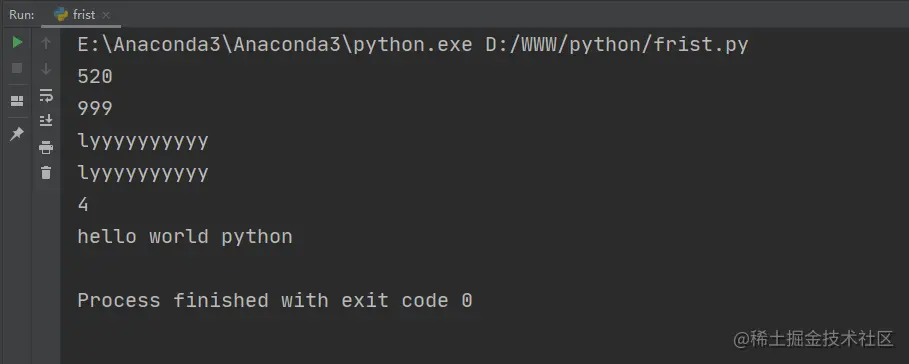This screenshot has height=364, width=909.
Task: Click the down stack trace arrow
Action: click(x=46, y=68)
